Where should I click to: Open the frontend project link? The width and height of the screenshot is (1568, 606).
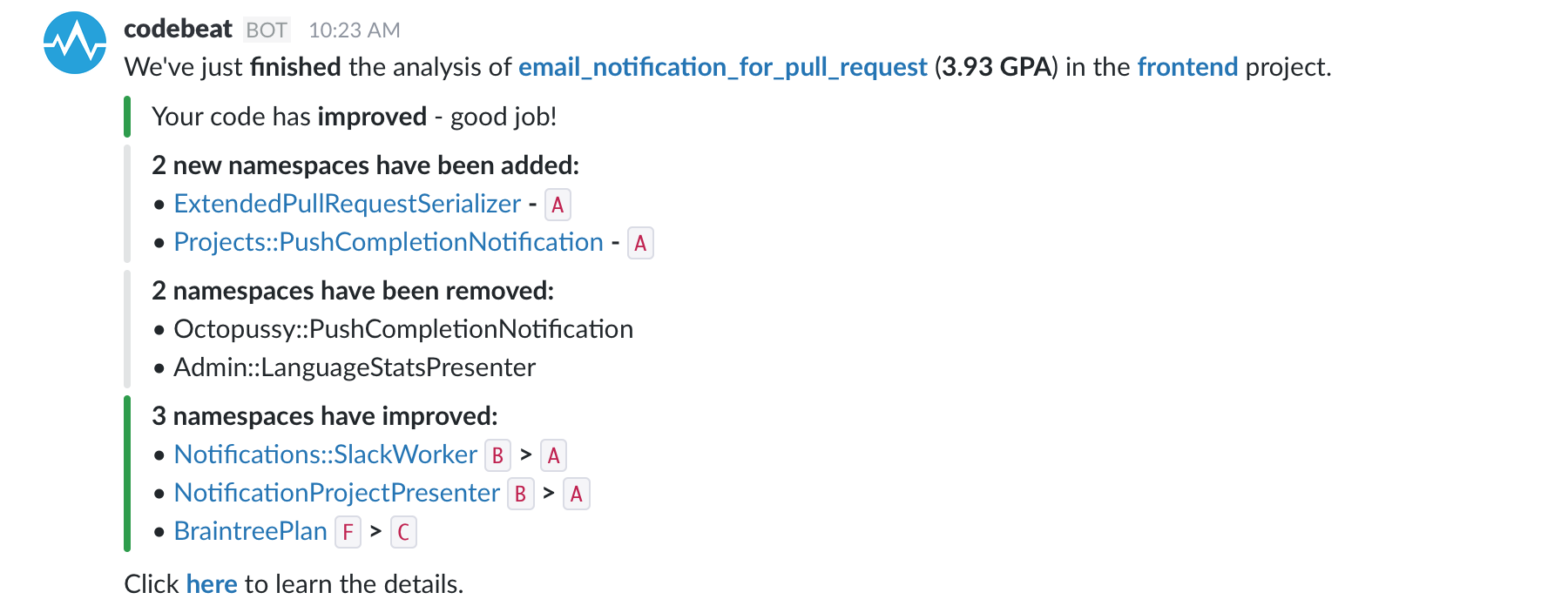coord(1187,67)
